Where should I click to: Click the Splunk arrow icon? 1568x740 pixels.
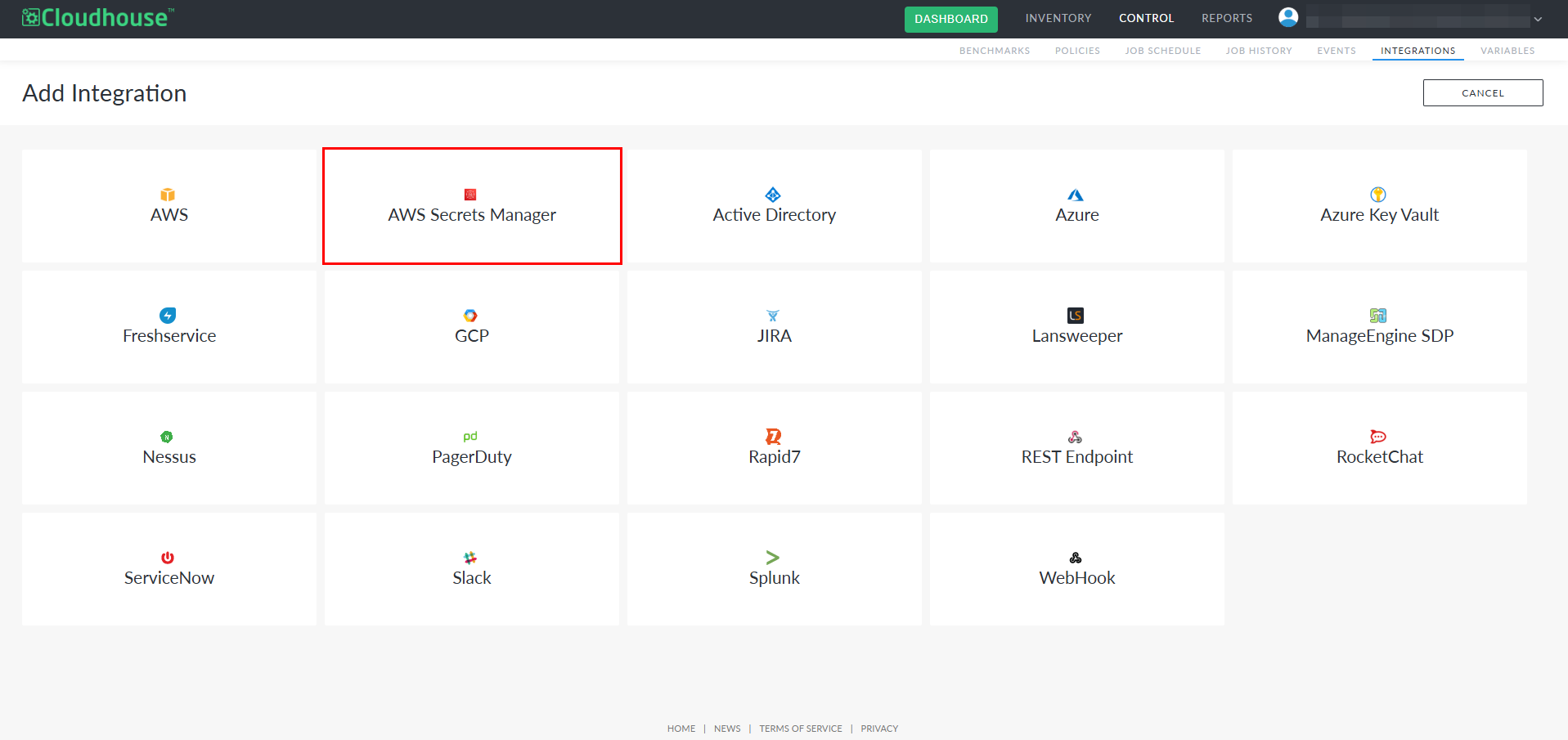(x=773, y=558)
